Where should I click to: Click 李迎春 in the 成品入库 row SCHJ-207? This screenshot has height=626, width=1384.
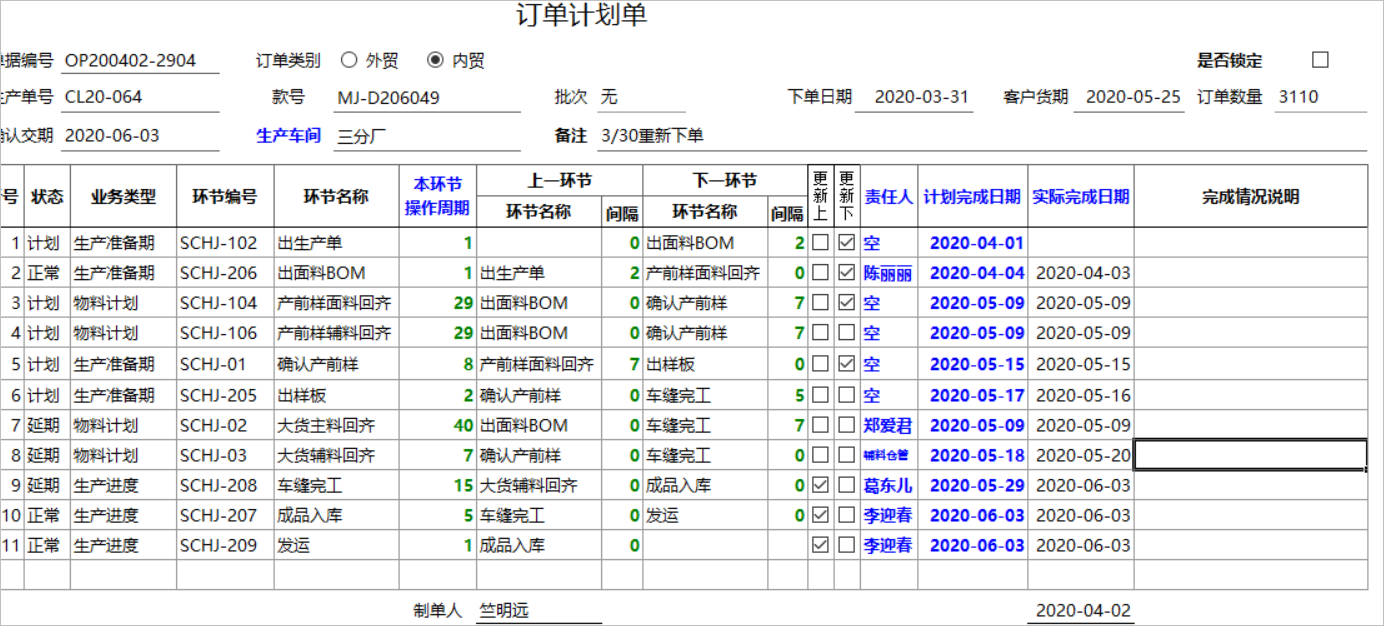(x=888, y=516)
